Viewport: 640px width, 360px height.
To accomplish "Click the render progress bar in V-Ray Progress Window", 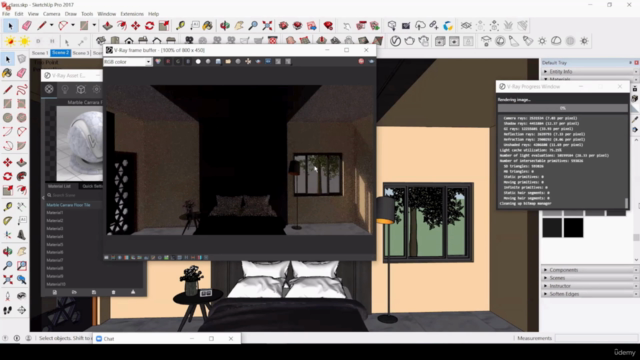I will pyautogui.click(x=562, y=108).
